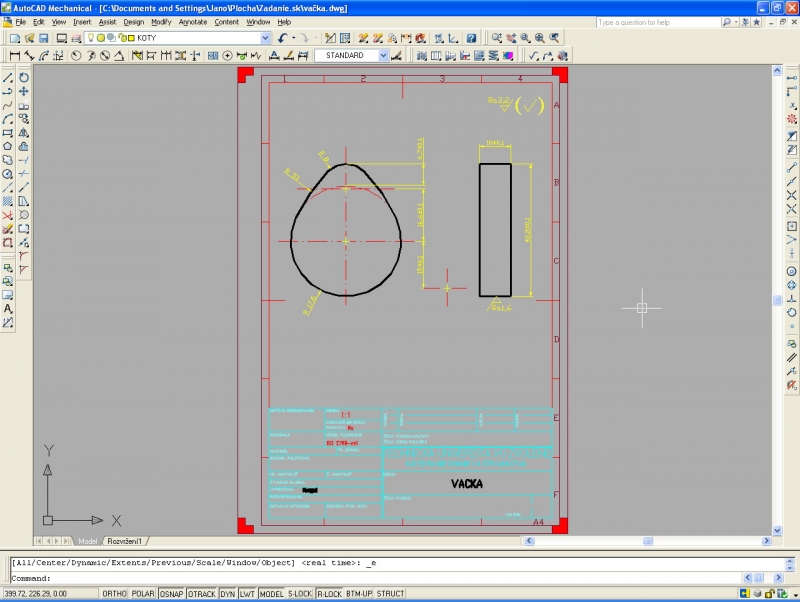Screen dimensions: 800x602
Task: Select the Line tool in left toolbar
Action: click(x=8, y=78)
